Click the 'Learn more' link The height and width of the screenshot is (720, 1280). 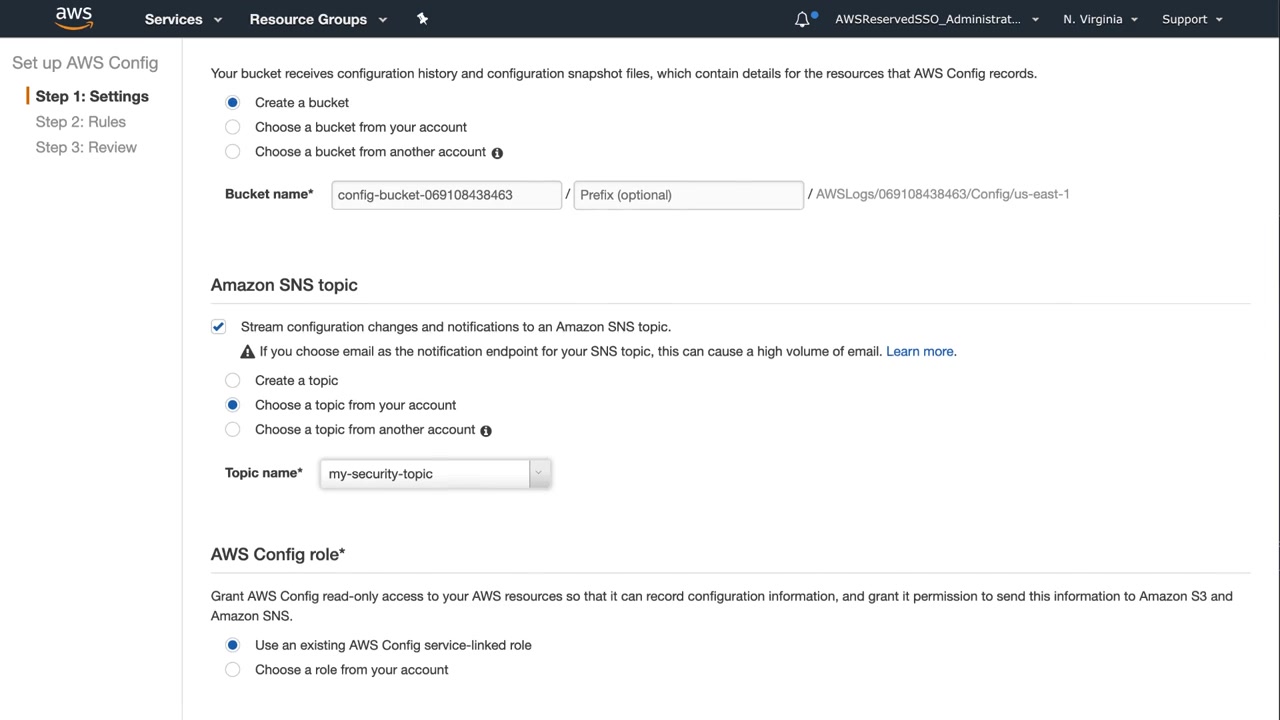920,352
